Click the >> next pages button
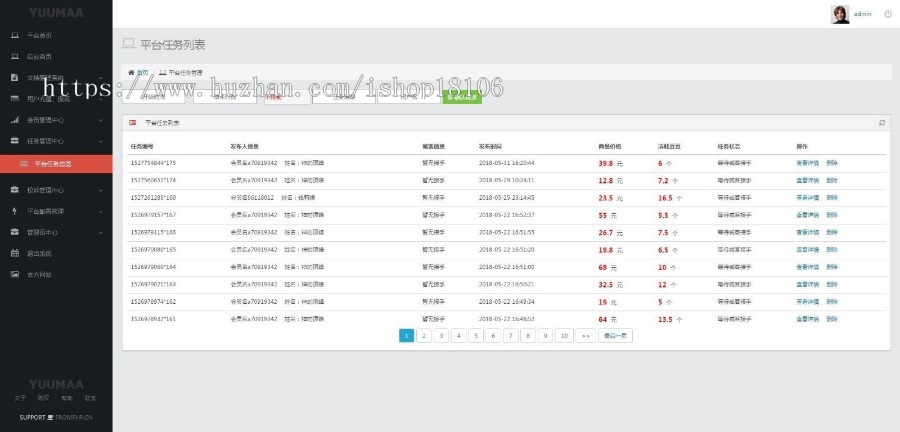This screenshot has width=900, height=432. click(586, 336)
